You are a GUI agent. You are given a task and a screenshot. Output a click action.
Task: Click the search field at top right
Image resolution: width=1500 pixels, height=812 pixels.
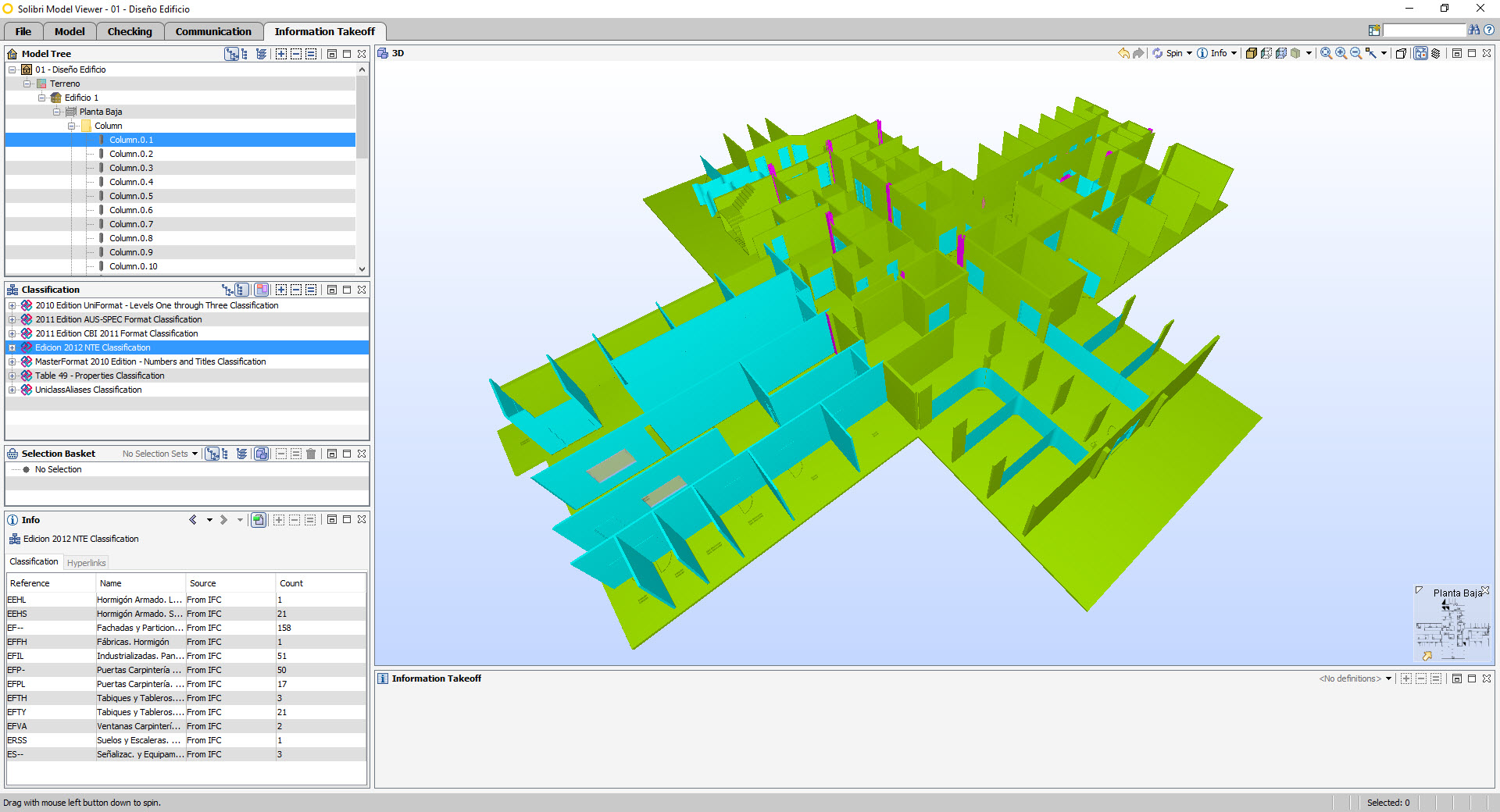tap(1424, 30)
